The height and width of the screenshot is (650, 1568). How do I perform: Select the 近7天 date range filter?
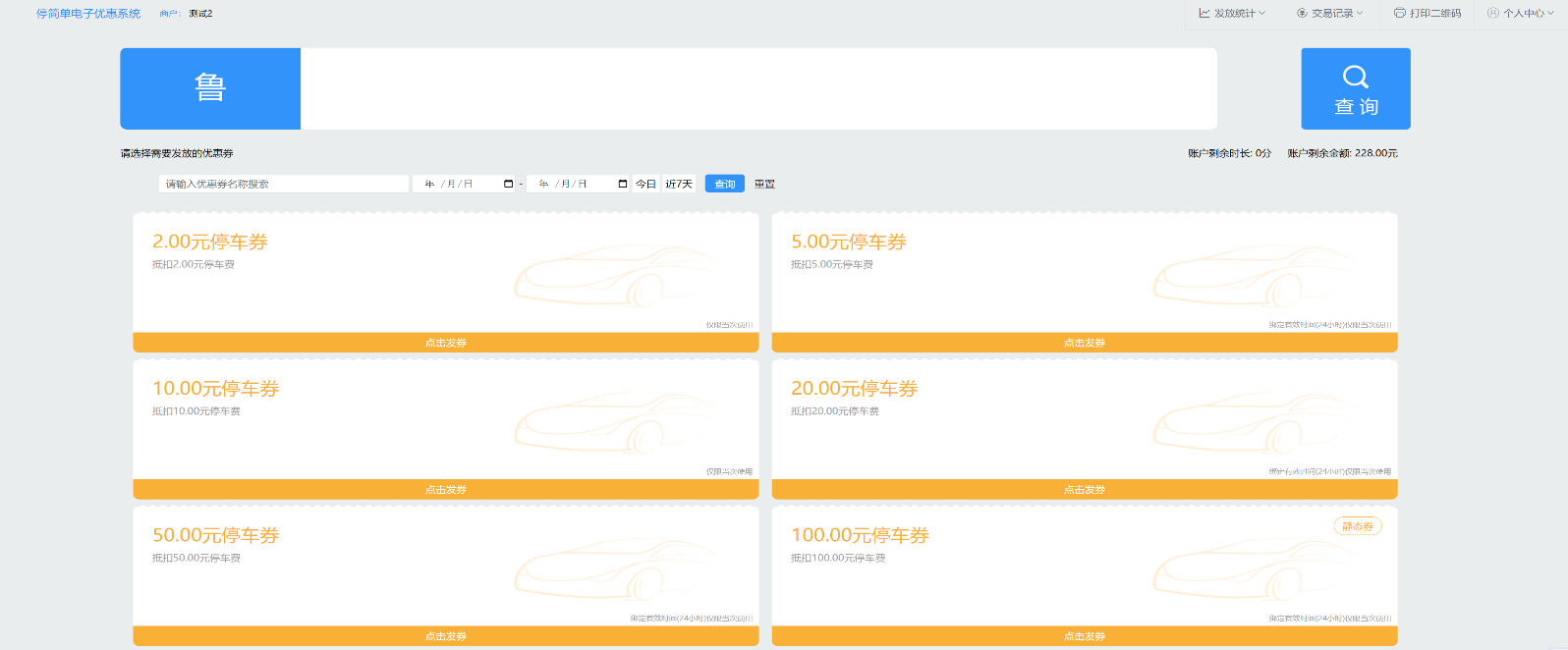[679, 184]
